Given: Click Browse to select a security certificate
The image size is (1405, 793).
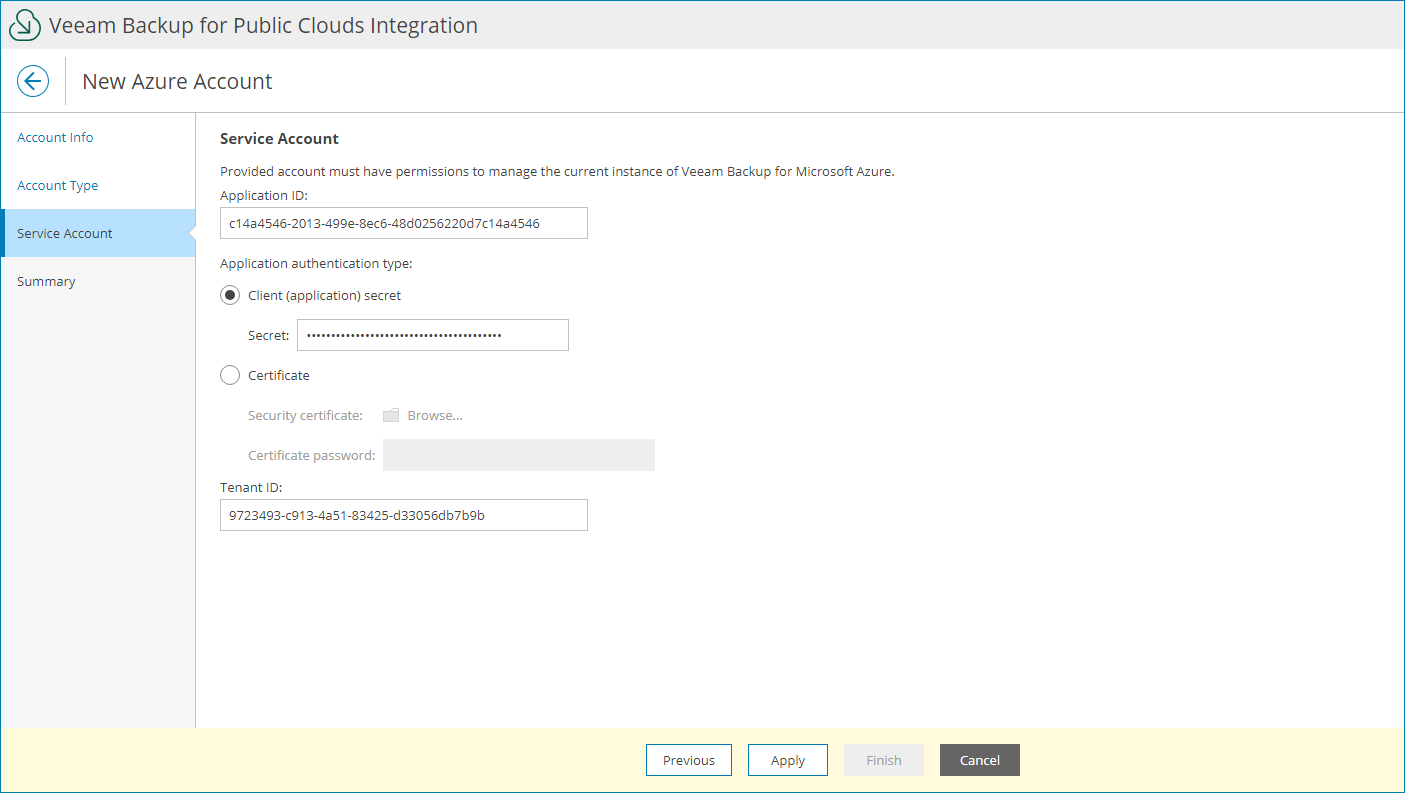Looking at the screenshot, I should [435, 415].
